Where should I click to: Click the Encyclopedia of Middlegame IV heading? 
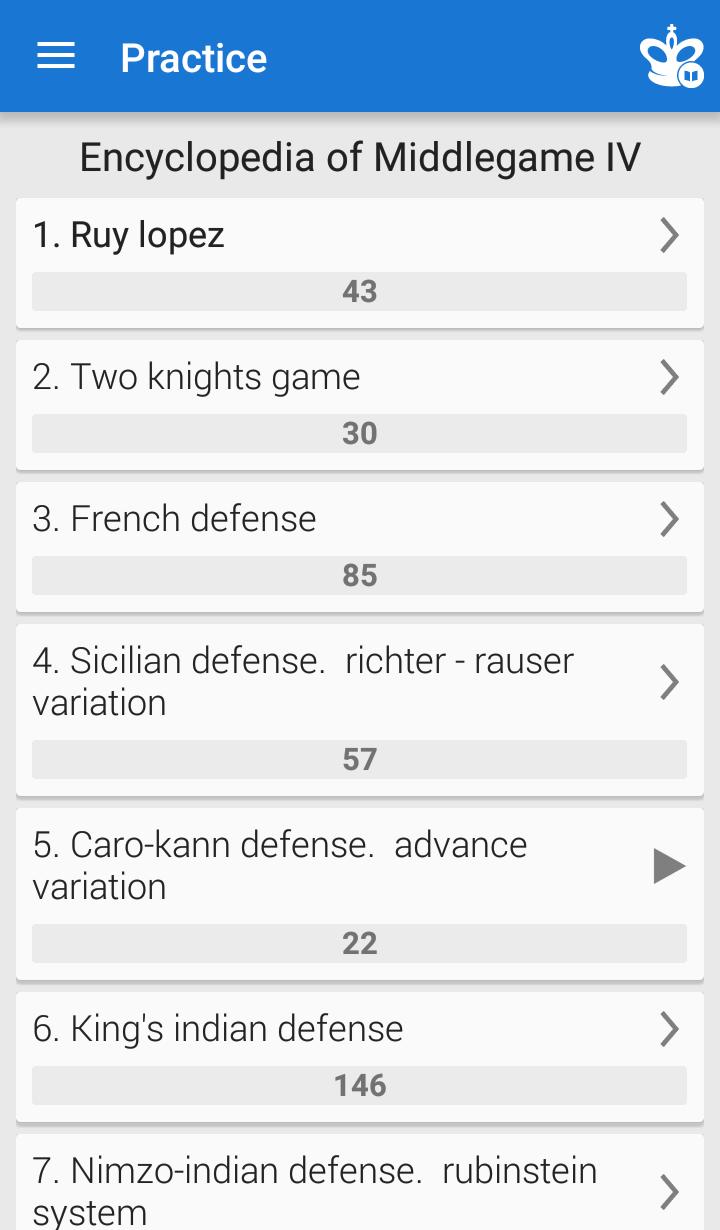(x=360, y=158)
